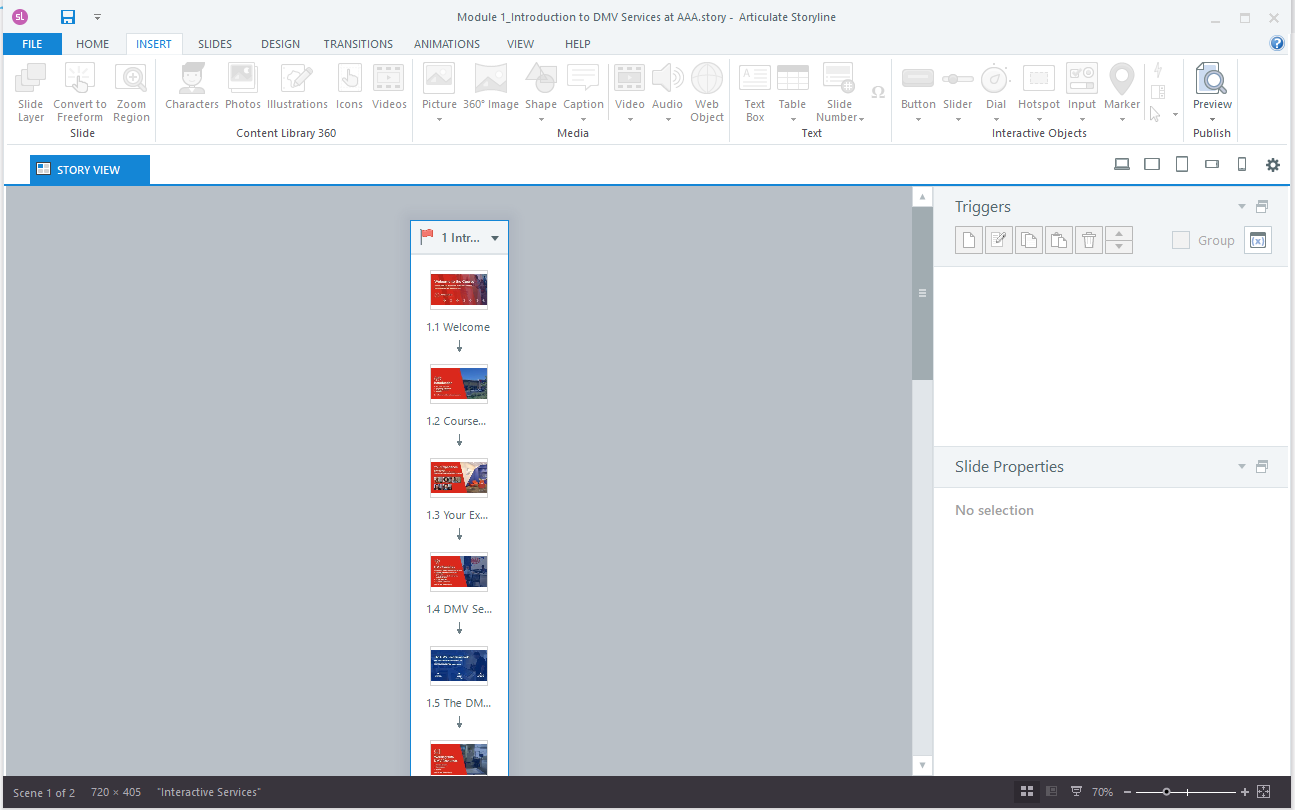The width and height of the screenshot is (1295, 810).
Task: Select the phone landscape preview icon
Action: (x=1212, y=165)
